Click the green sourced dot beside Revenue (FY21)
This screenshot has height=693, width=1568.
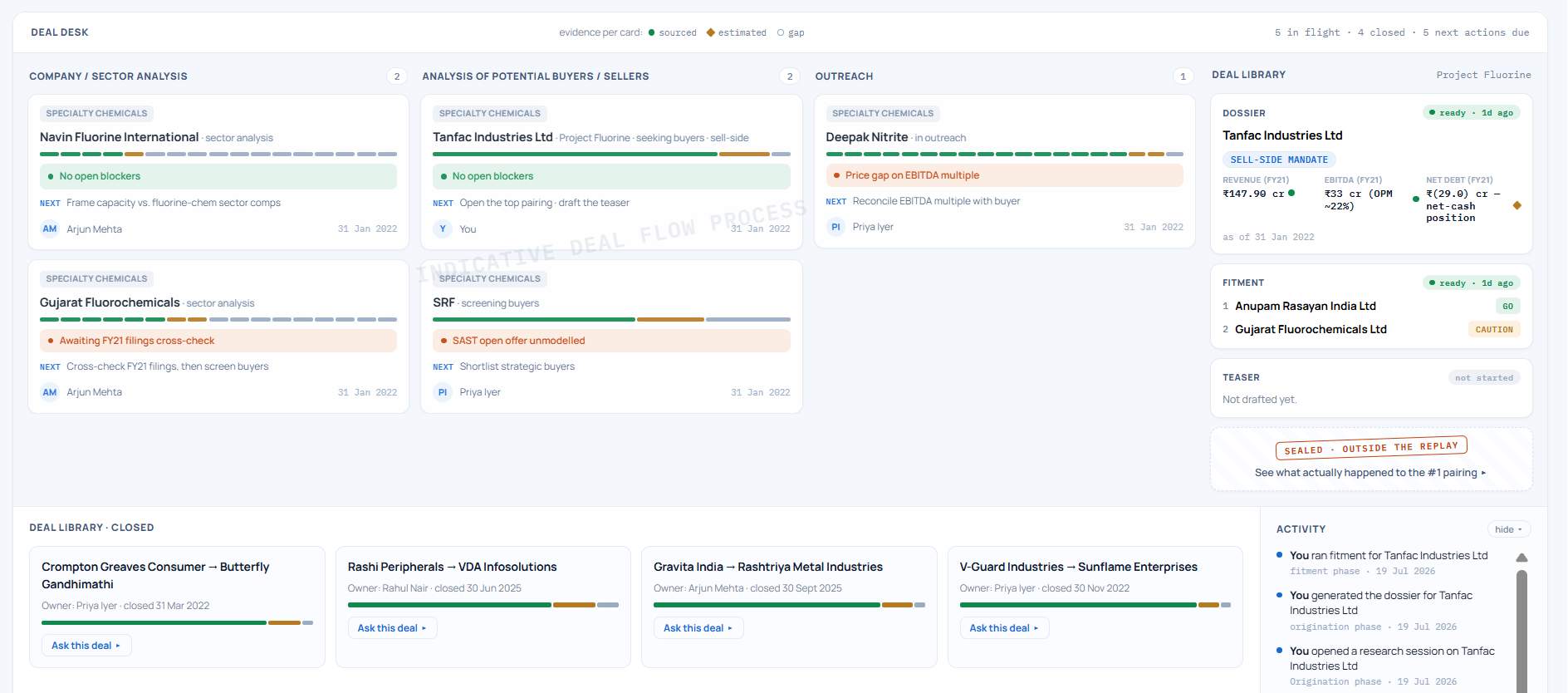1291,193
